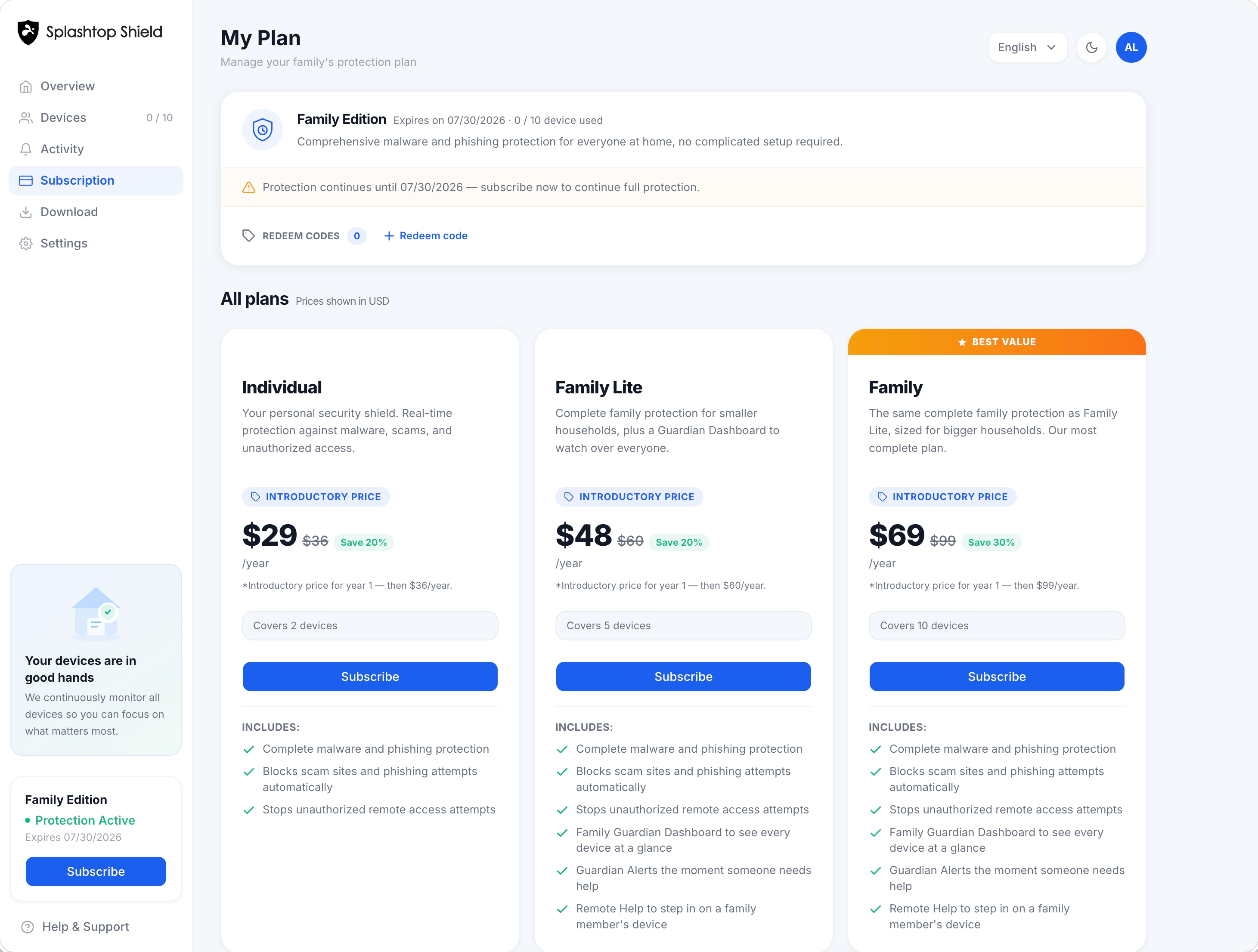Click the Save 20% badge on Individual plan
1258x952 pixels.
click(x=363, y=542)
